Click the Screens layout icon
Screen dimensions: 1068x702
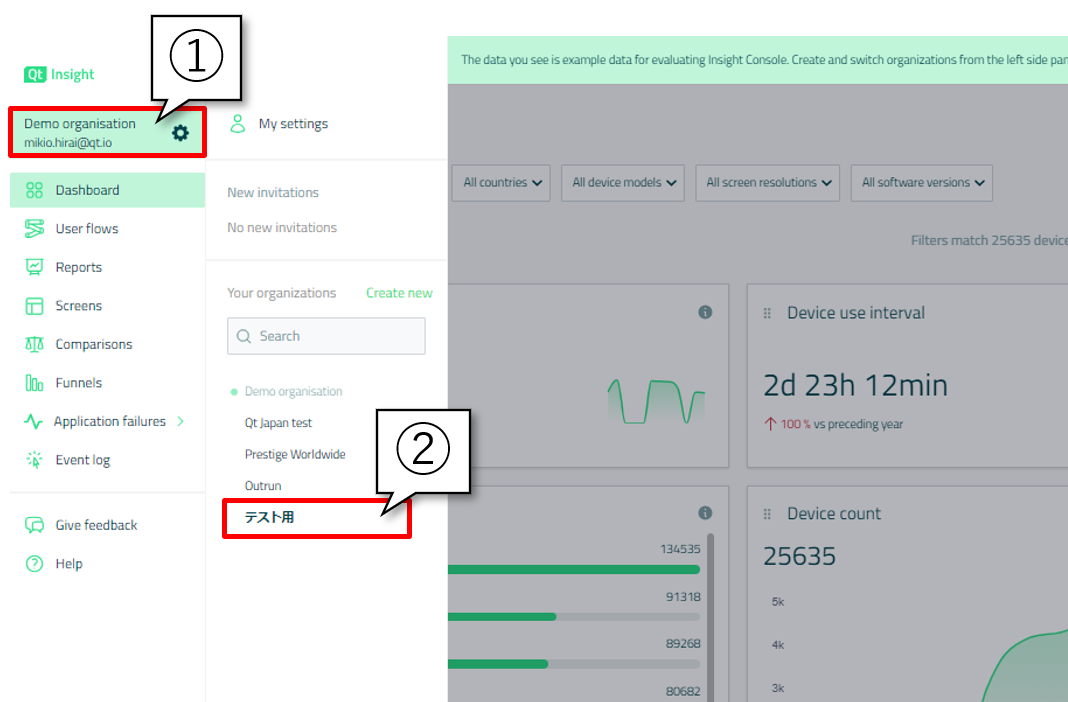(35, 306)
